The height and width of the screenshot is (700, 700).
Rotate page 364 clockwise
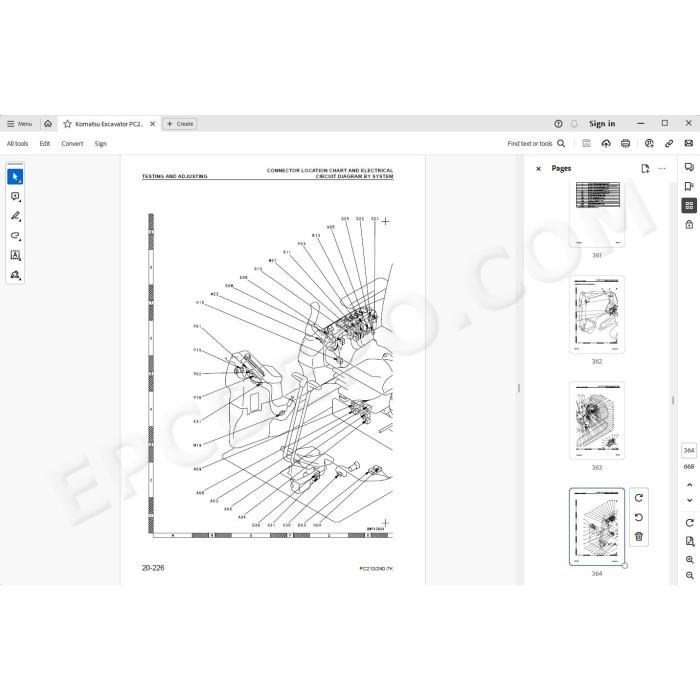pos(639,498)
